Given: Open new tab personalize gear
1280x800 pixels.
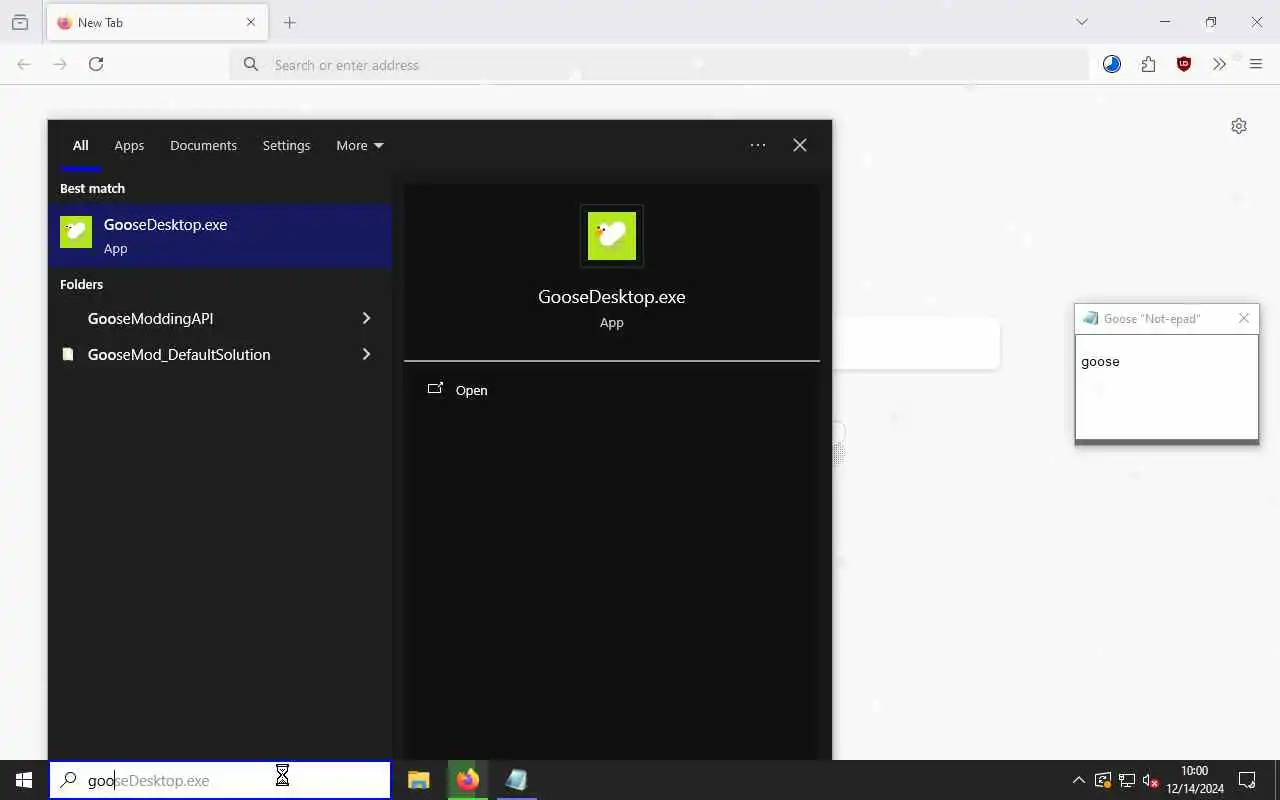Looking at the screenshot, I should click(1239, 126).
